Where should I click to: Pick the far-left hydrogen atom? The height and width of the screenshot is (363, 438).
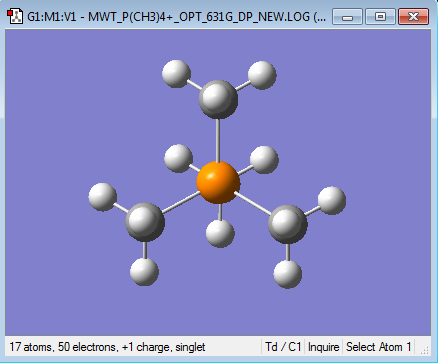coord(103,197)
